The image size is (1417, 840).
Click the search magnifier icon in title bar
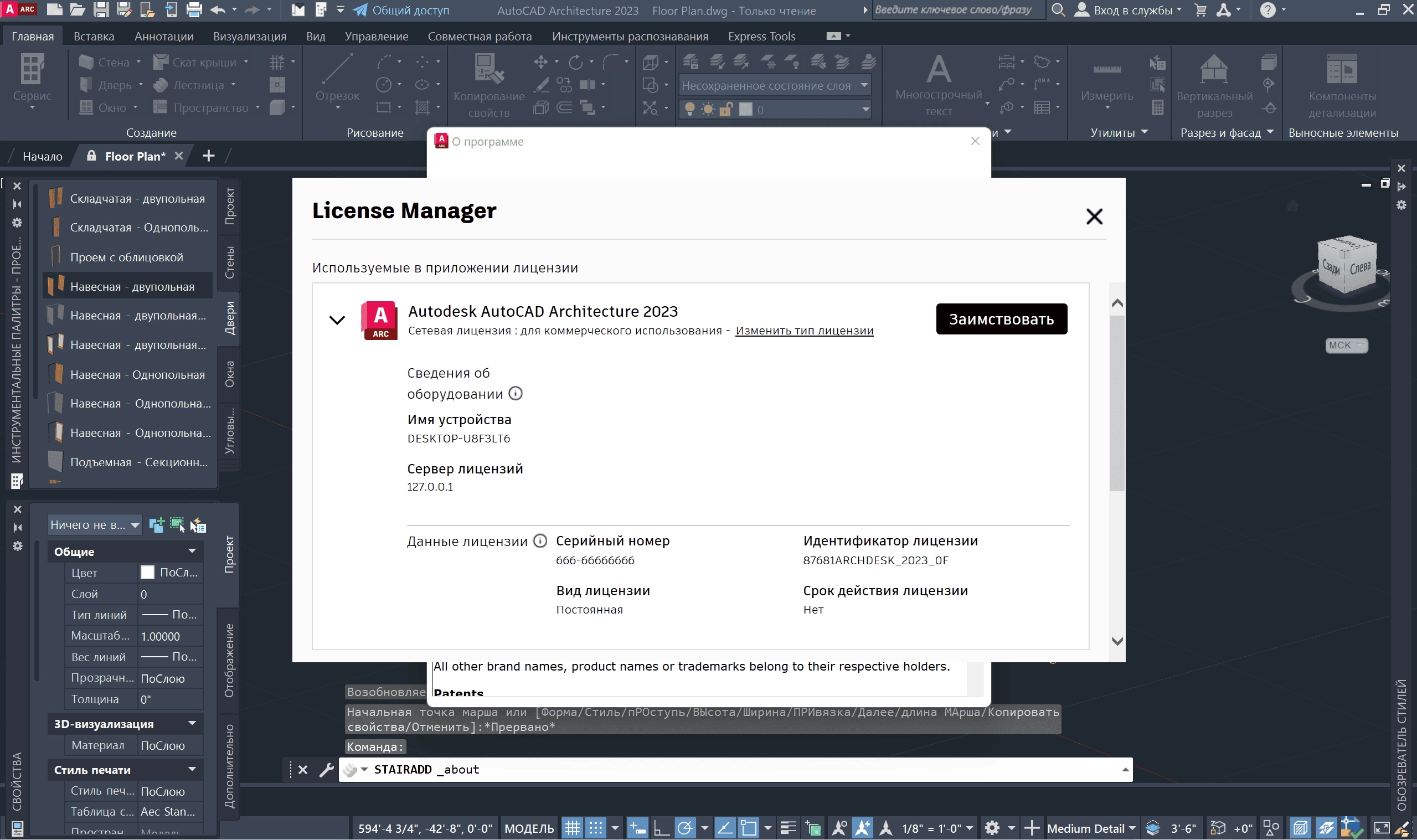[x=1058, y=9]
